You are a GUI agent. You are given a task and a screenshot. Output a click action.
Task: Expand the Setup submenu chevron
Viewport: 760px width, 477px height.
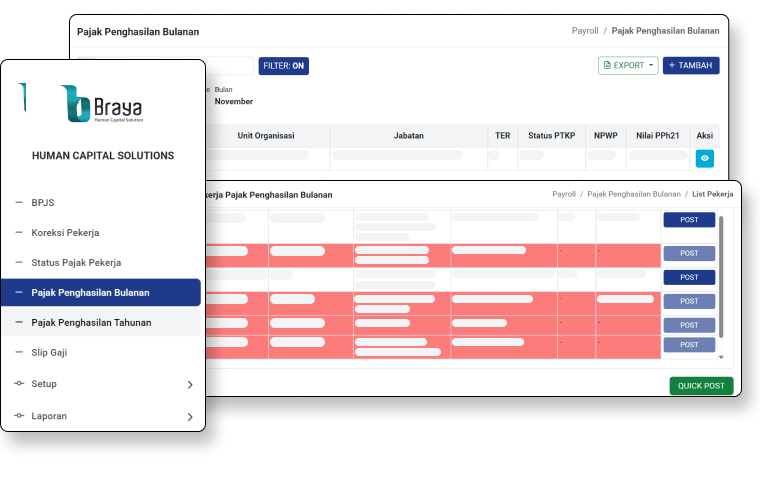pyautogui.click(x=190, y=384)
